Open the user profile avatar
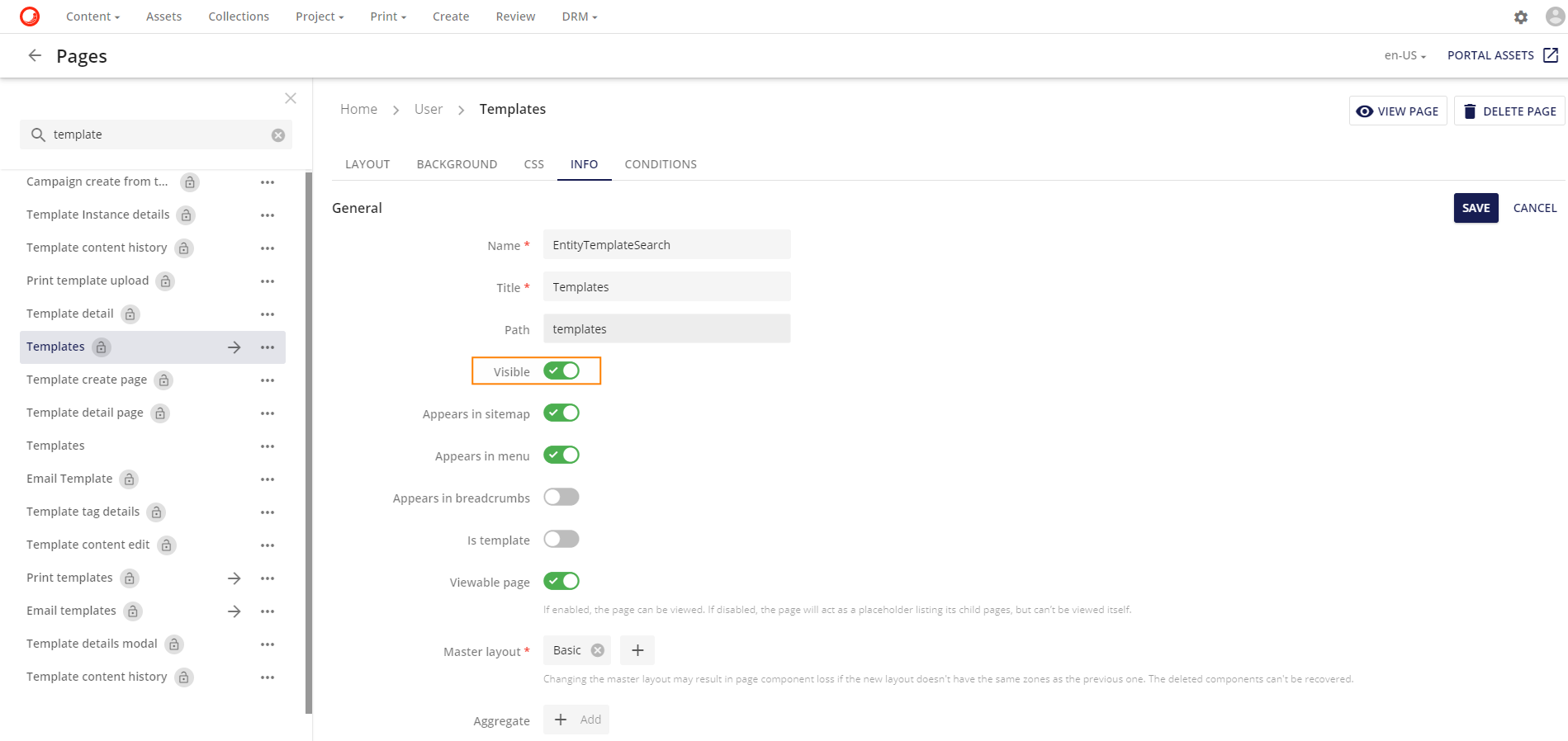 (1555, 17)
